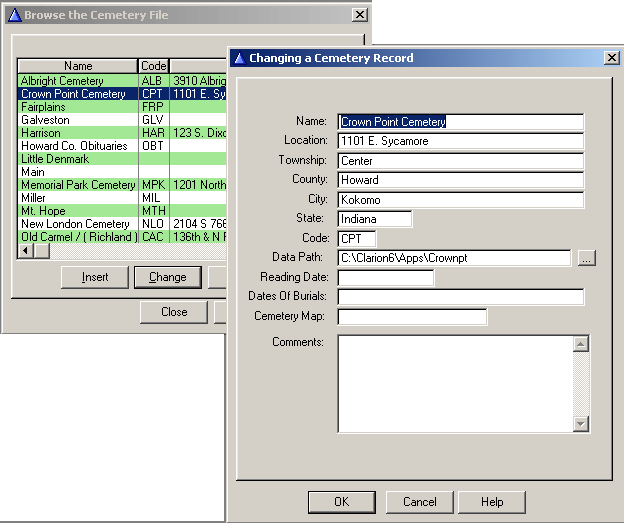Open Help for the cemetery record
This screenshot has width=624, height=523.
point(491,501)
